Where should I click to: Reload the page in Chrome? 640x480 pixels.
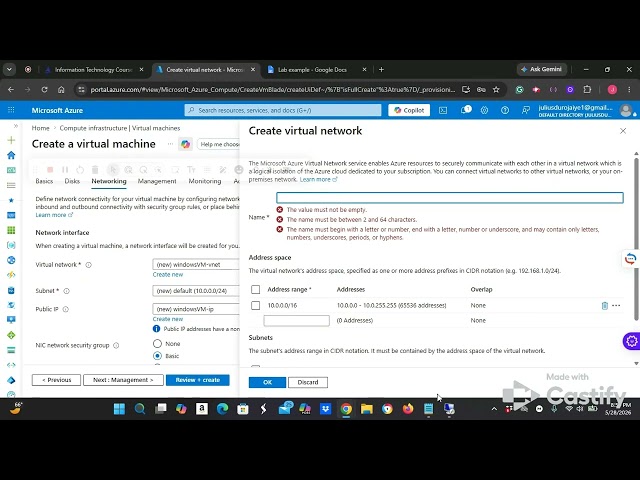(x=44, y=89)
